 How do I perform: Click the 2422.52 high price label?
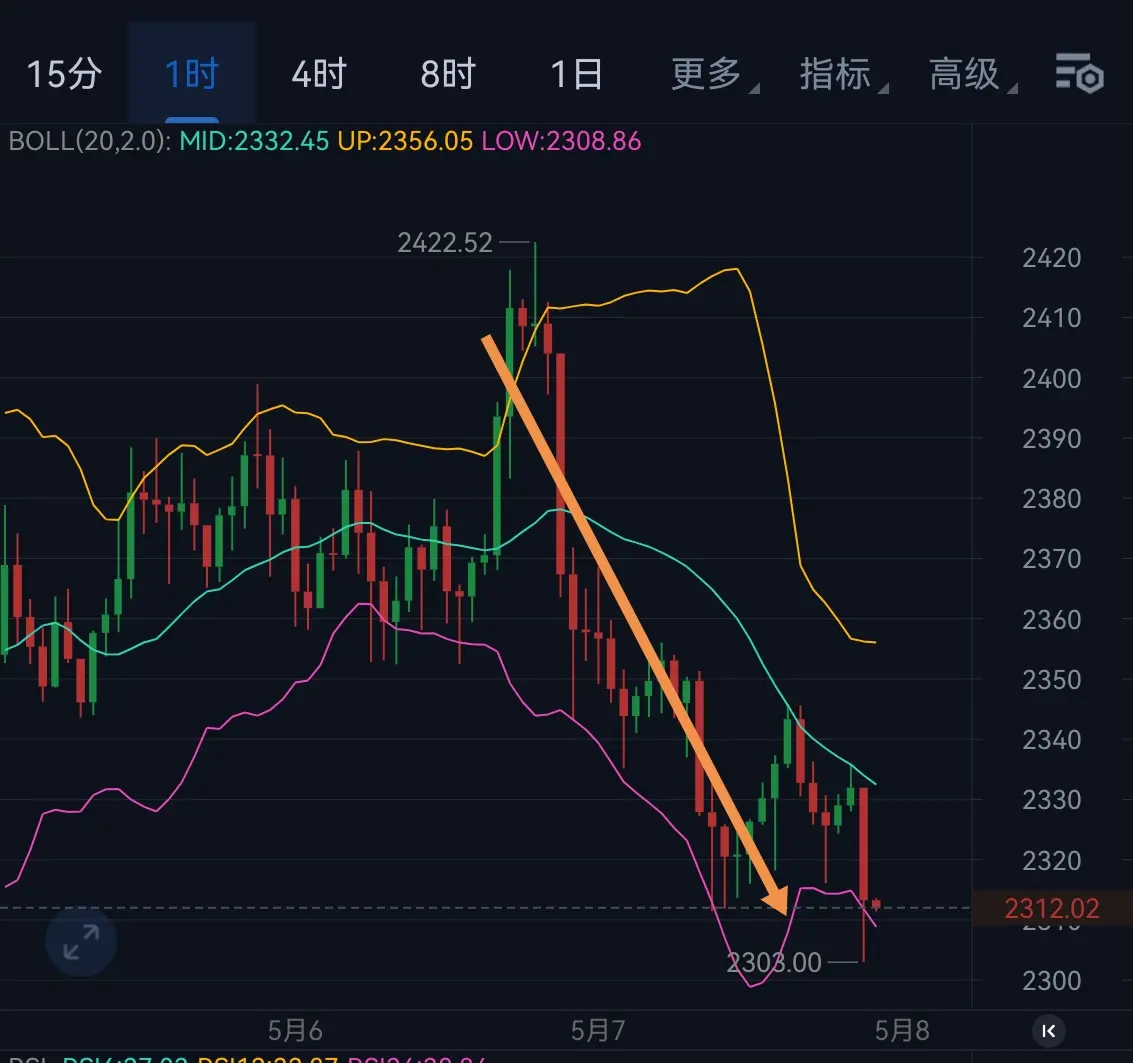coord(445,243)
